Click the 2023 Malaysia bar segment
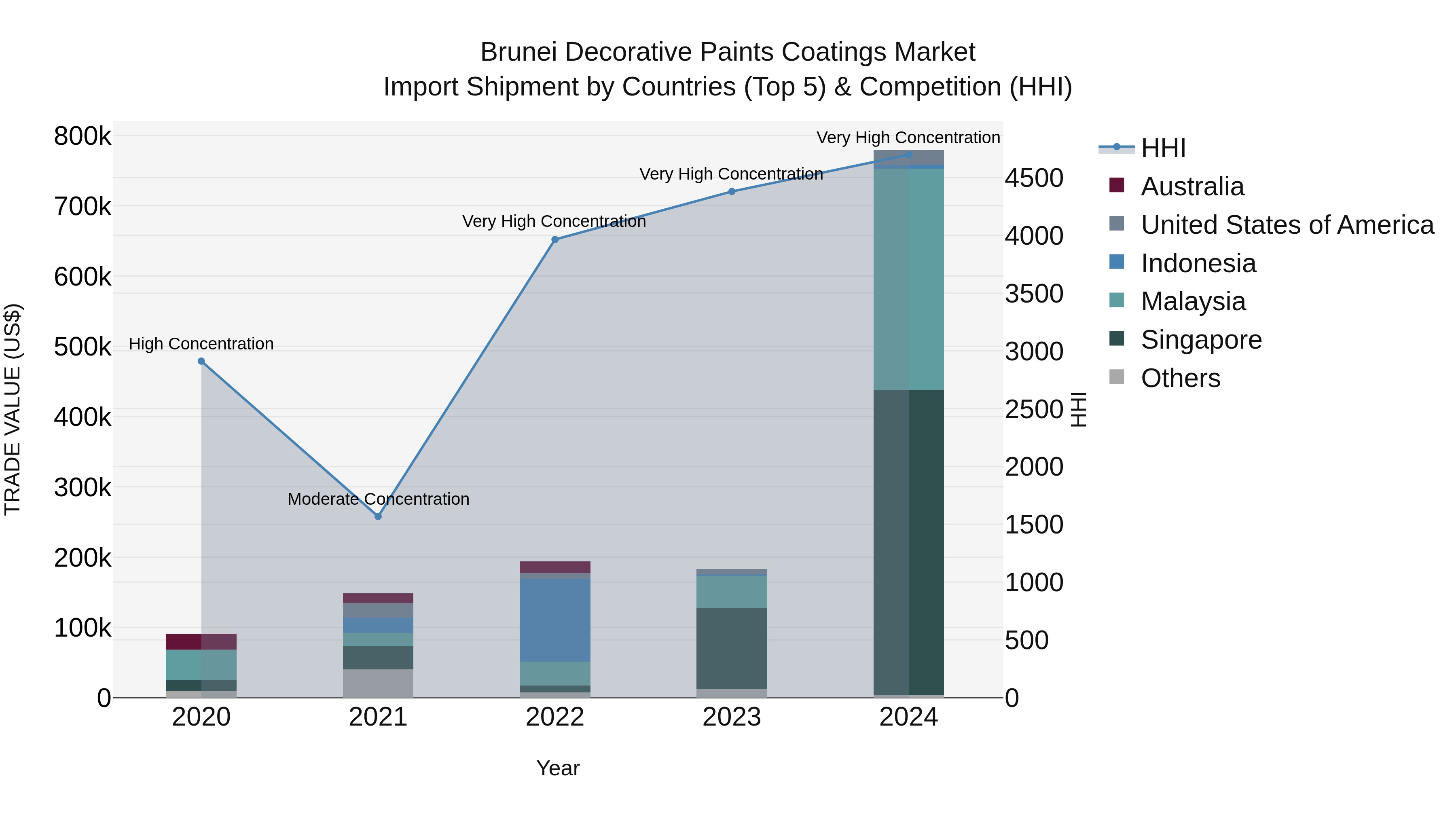This screenshot has height=819, width=1456. 732,593
